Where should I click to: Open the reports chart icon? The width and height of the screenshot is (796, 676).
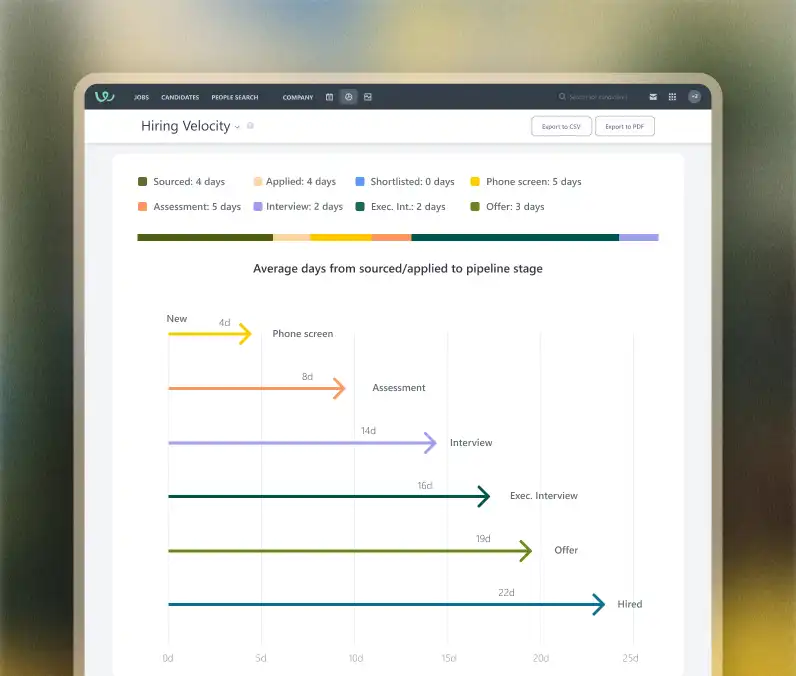tap(349, 97)
